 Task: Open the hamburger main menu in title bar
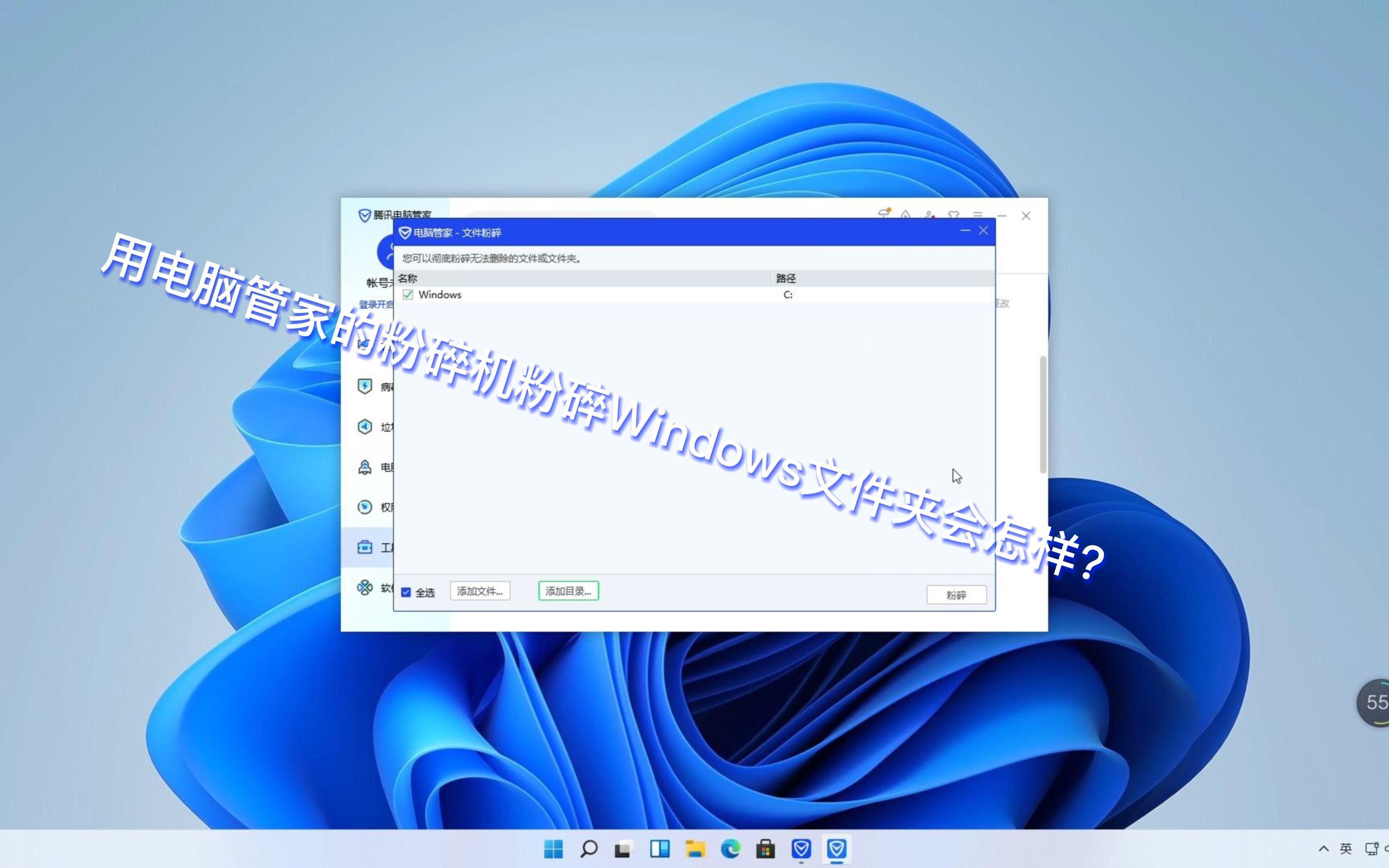click(x=977, y=214)
